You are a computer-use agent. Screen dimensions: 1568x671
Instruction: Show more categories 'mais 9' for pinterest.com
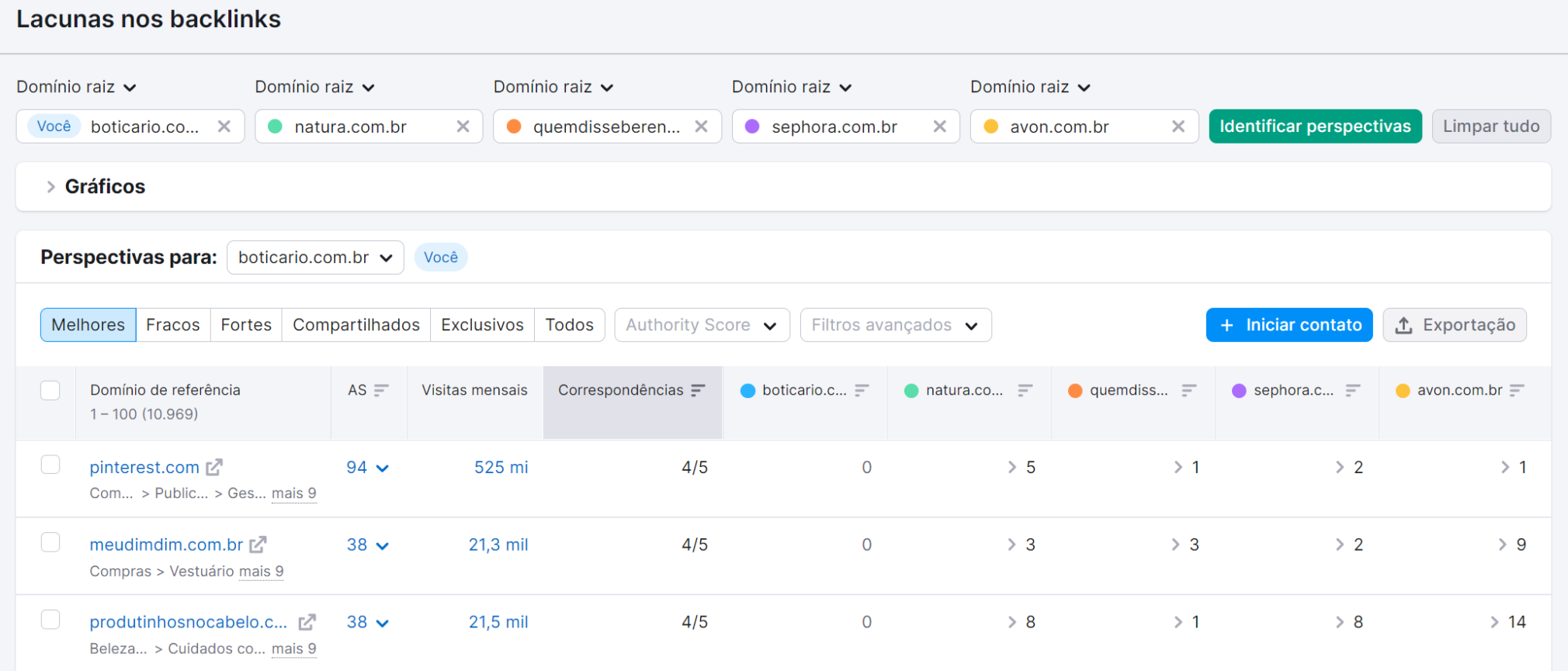tap(293, 493)
